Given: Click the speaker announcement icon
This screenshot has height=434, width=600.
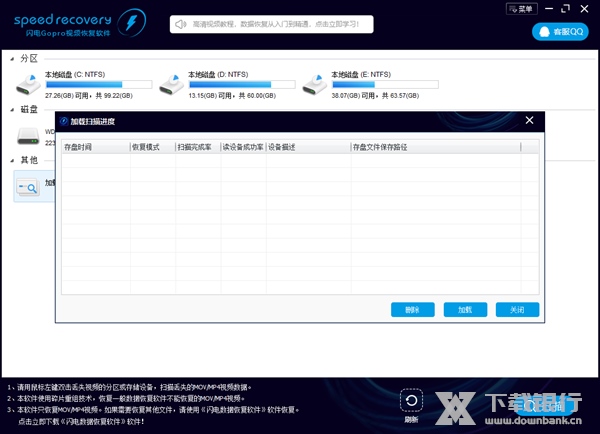Looking at the screenshot, I should coord(180,24).
